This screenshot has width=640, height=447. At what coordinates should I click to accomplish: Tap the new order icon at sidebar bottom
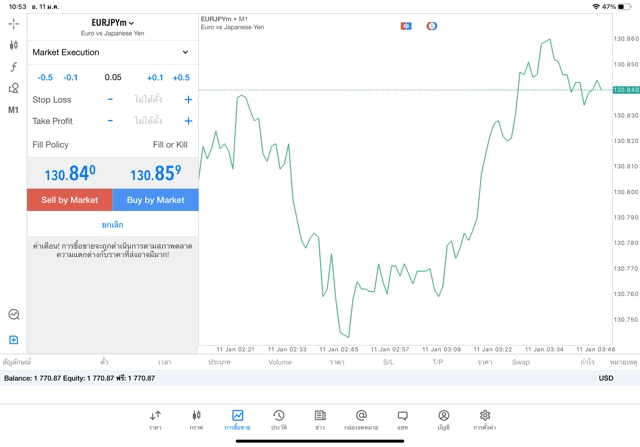click(x=13, y=340)
